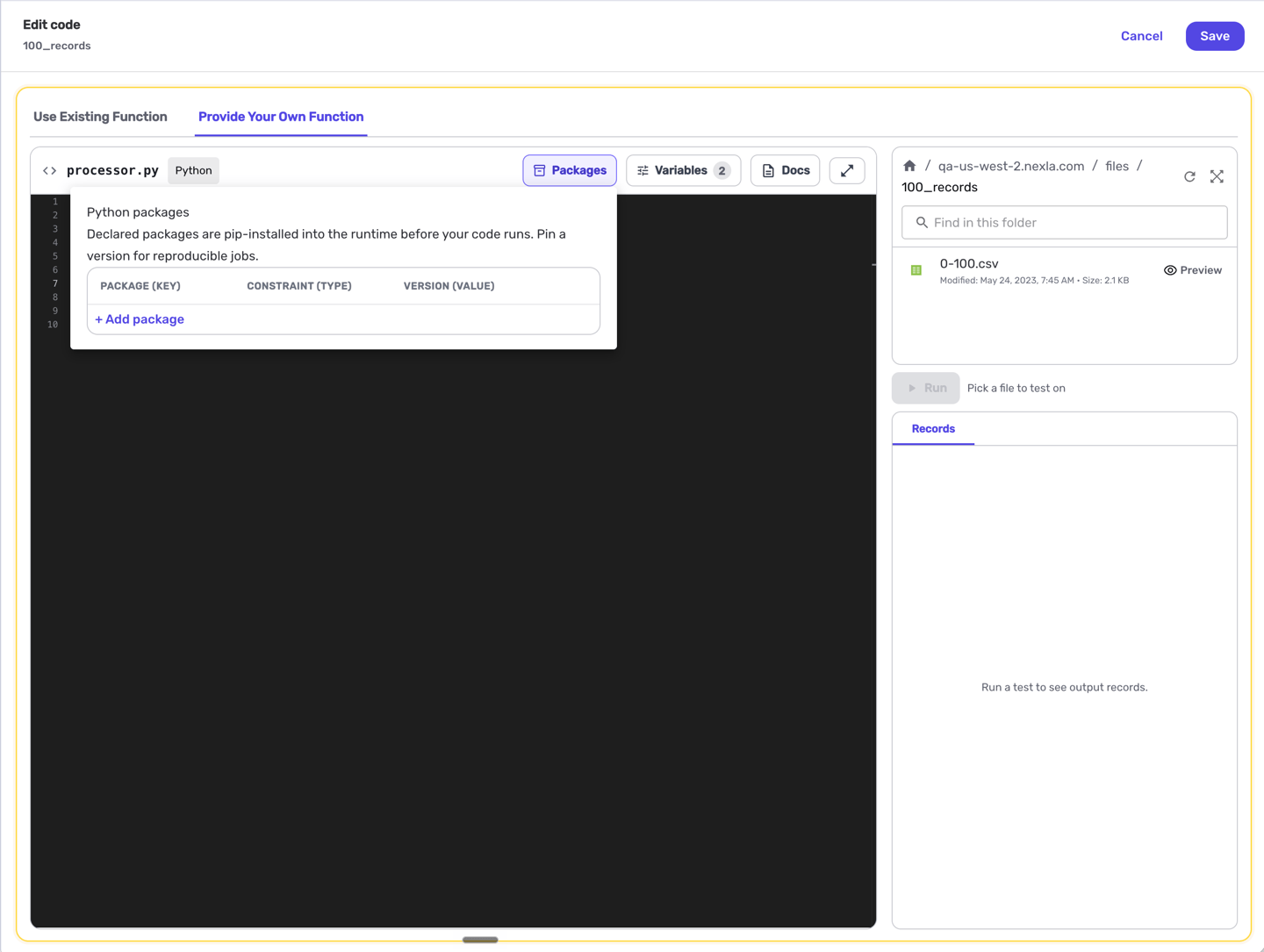Open the Variables panel
The height and width of the screenshot is (952, 1264).
coord(683,170)
